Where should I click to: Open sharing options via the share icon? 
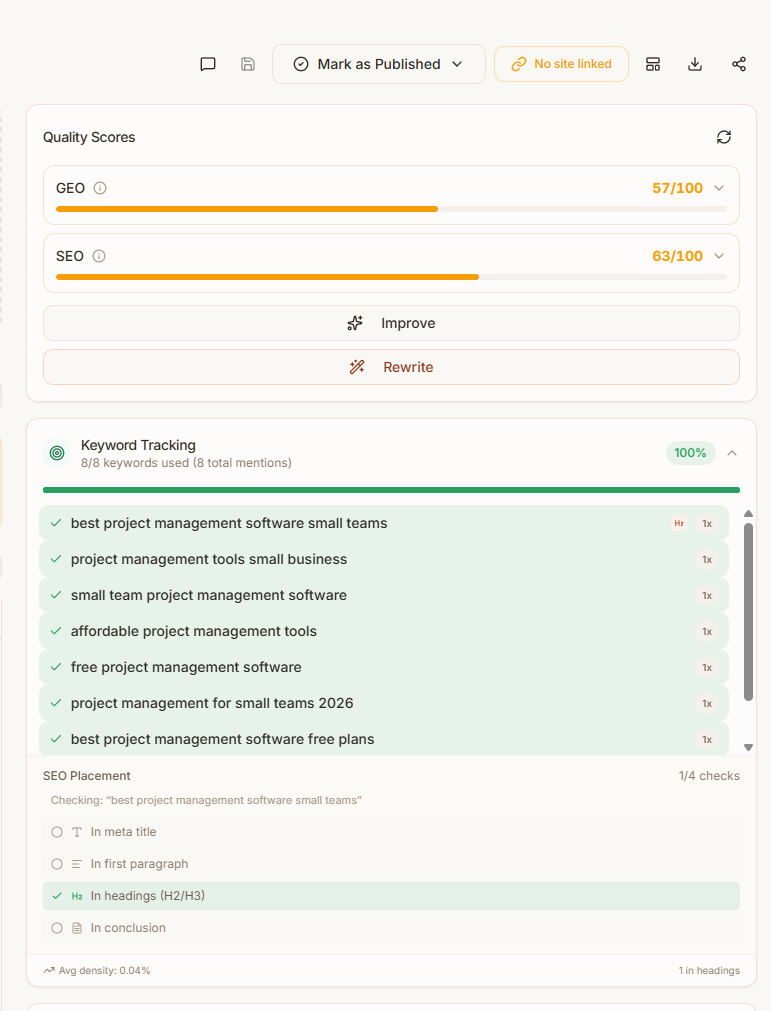pos(738,63)
